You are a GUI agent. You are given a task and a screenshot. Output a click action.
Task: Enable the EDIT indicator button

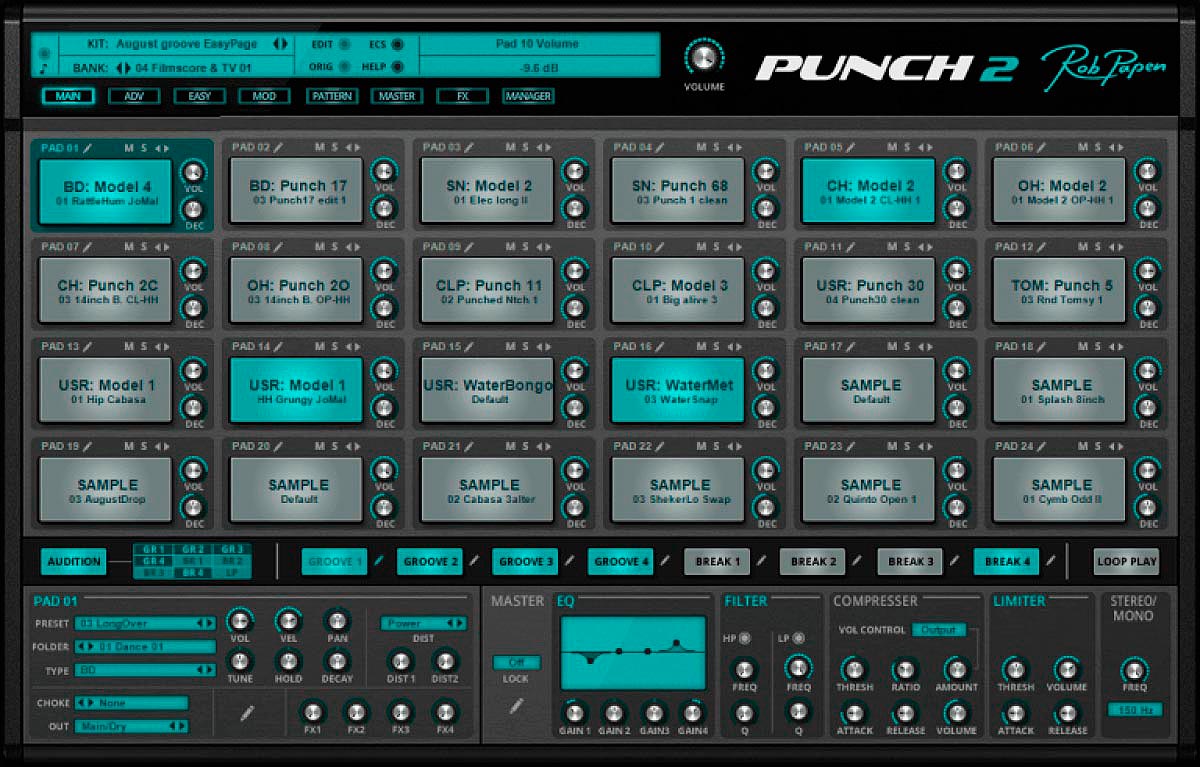344,45
